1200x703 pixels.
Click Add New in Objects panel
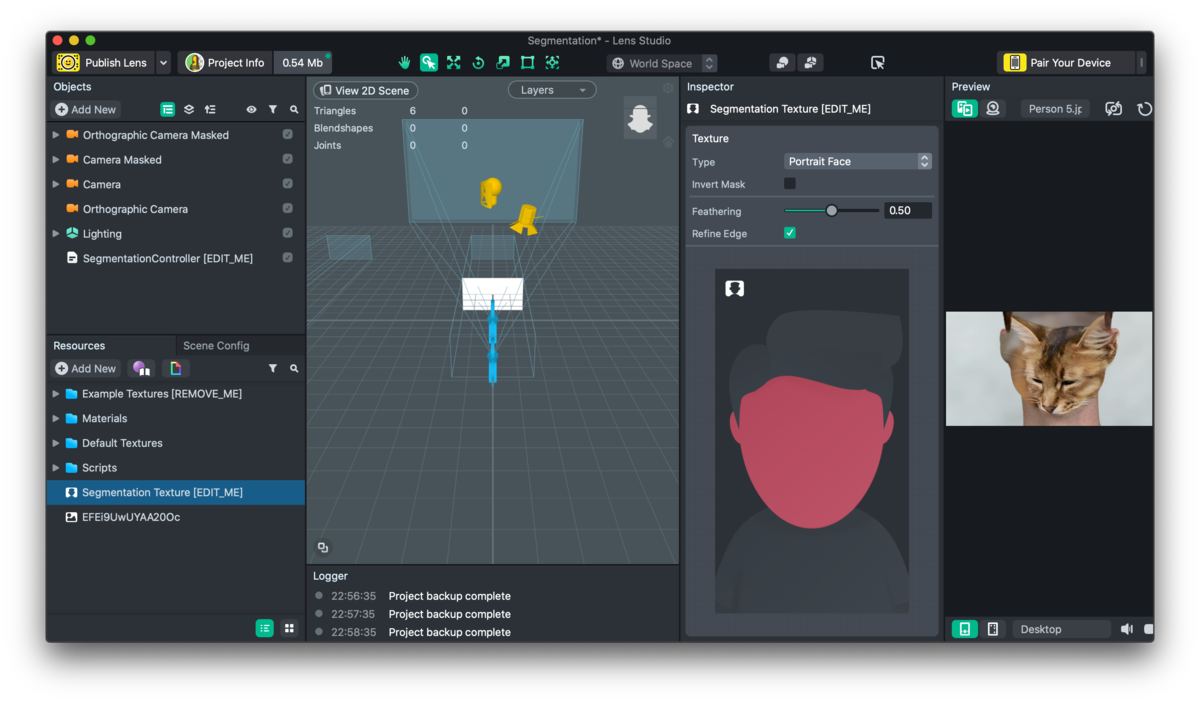click(86, 109)
